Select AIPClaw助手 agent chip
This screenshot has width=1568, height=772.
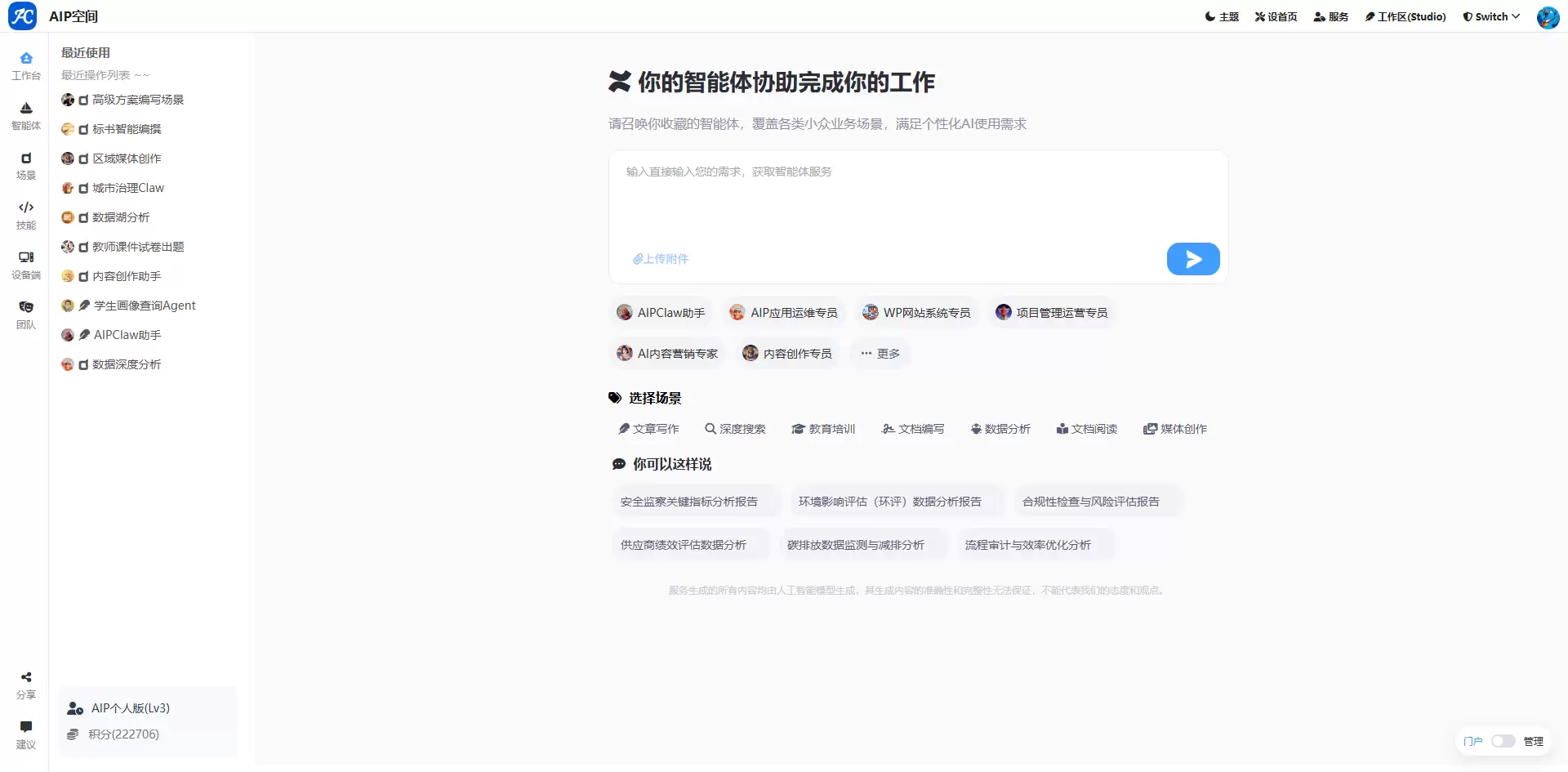tap(661, 312)
